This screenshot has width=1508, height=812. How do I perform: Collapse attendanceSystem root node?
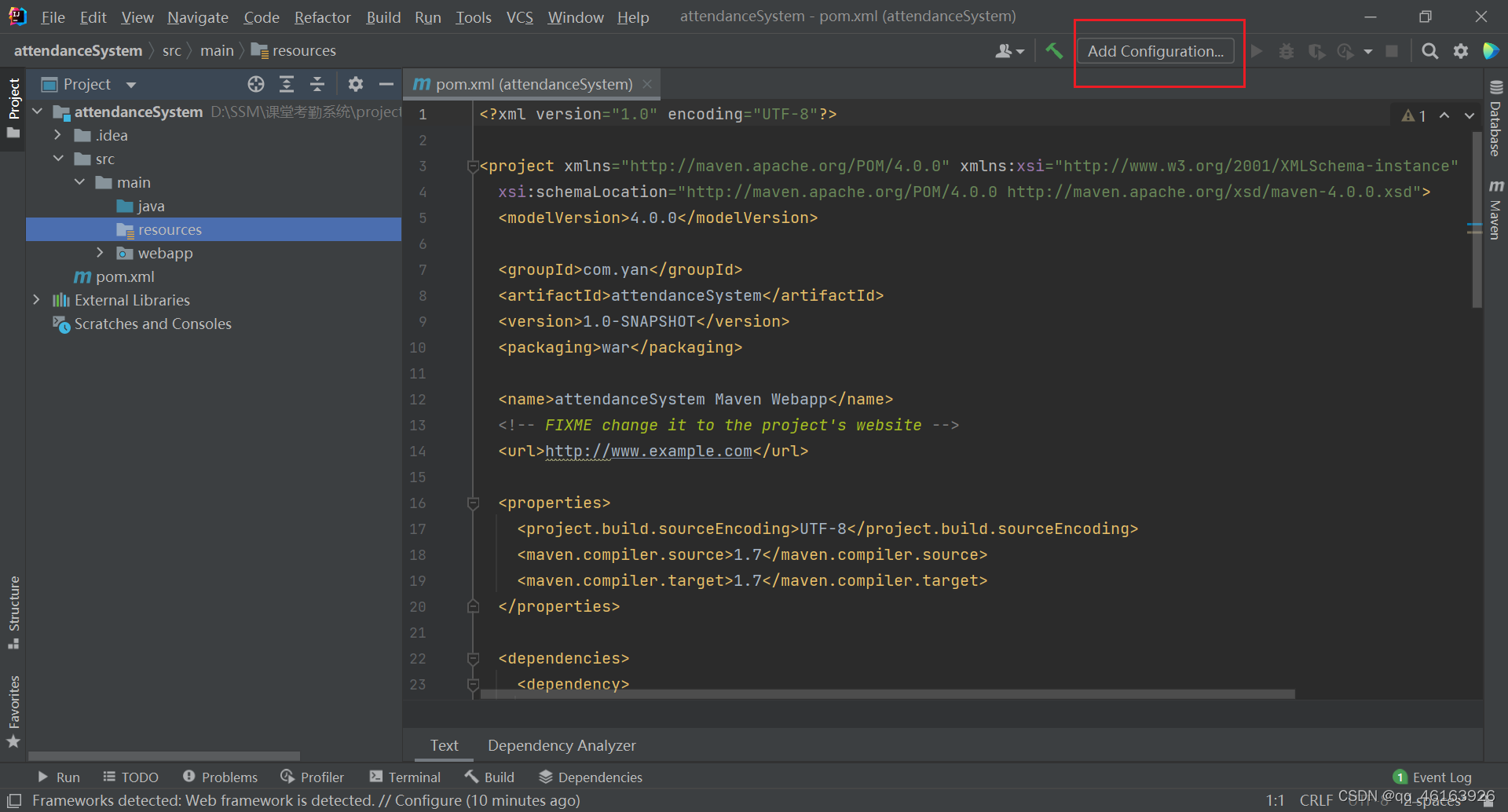[x=37, y=112]
